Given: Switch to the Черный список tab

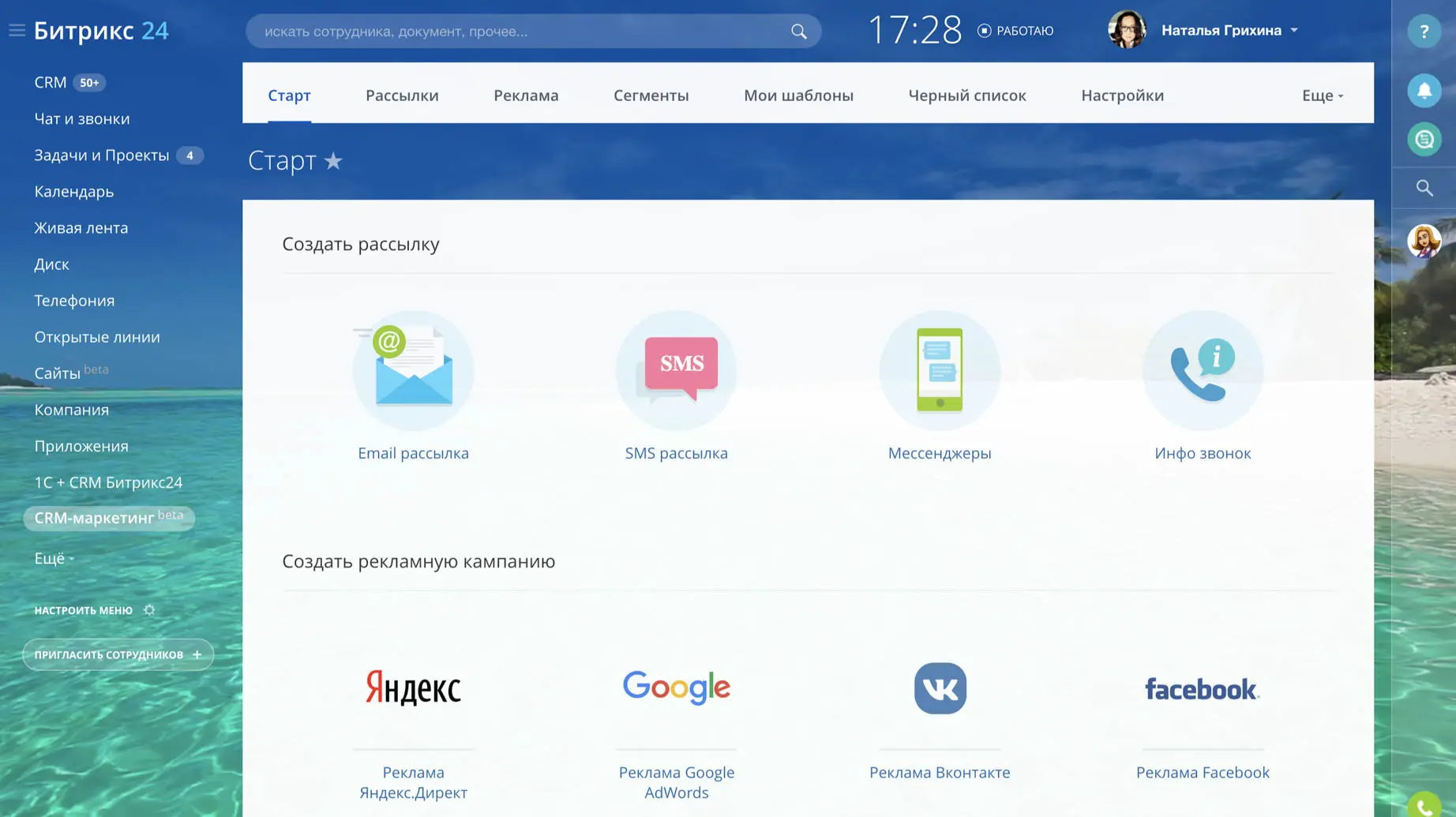Looking at the screenshot, I should coord(967,95).
